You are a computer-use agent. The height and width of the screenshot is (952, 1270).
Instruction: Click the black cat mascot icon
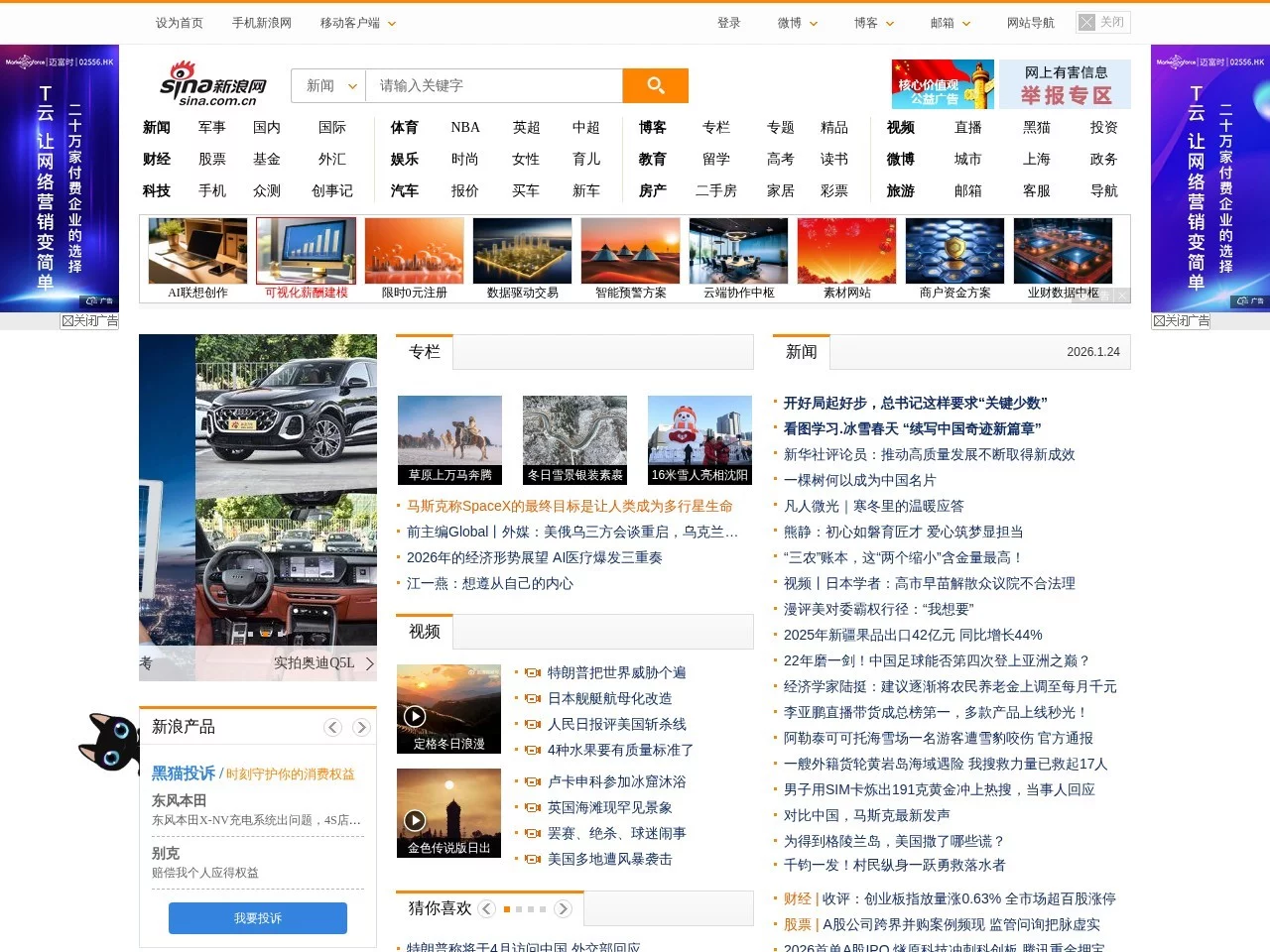pyautogui.click(x=109, y=744)
